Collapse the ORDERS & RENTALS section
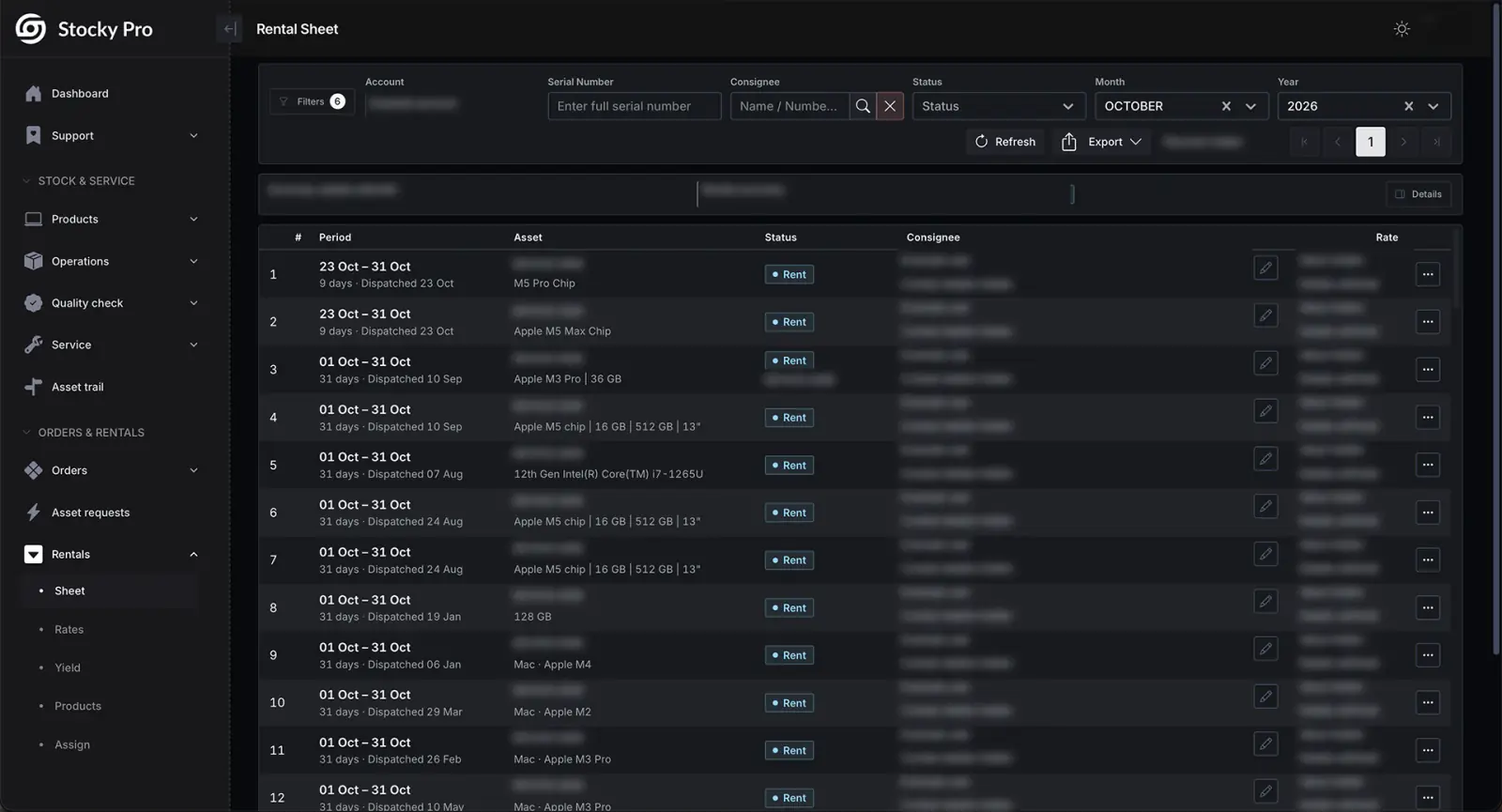Screen dimensions: 1502x812 click(84, 433)
